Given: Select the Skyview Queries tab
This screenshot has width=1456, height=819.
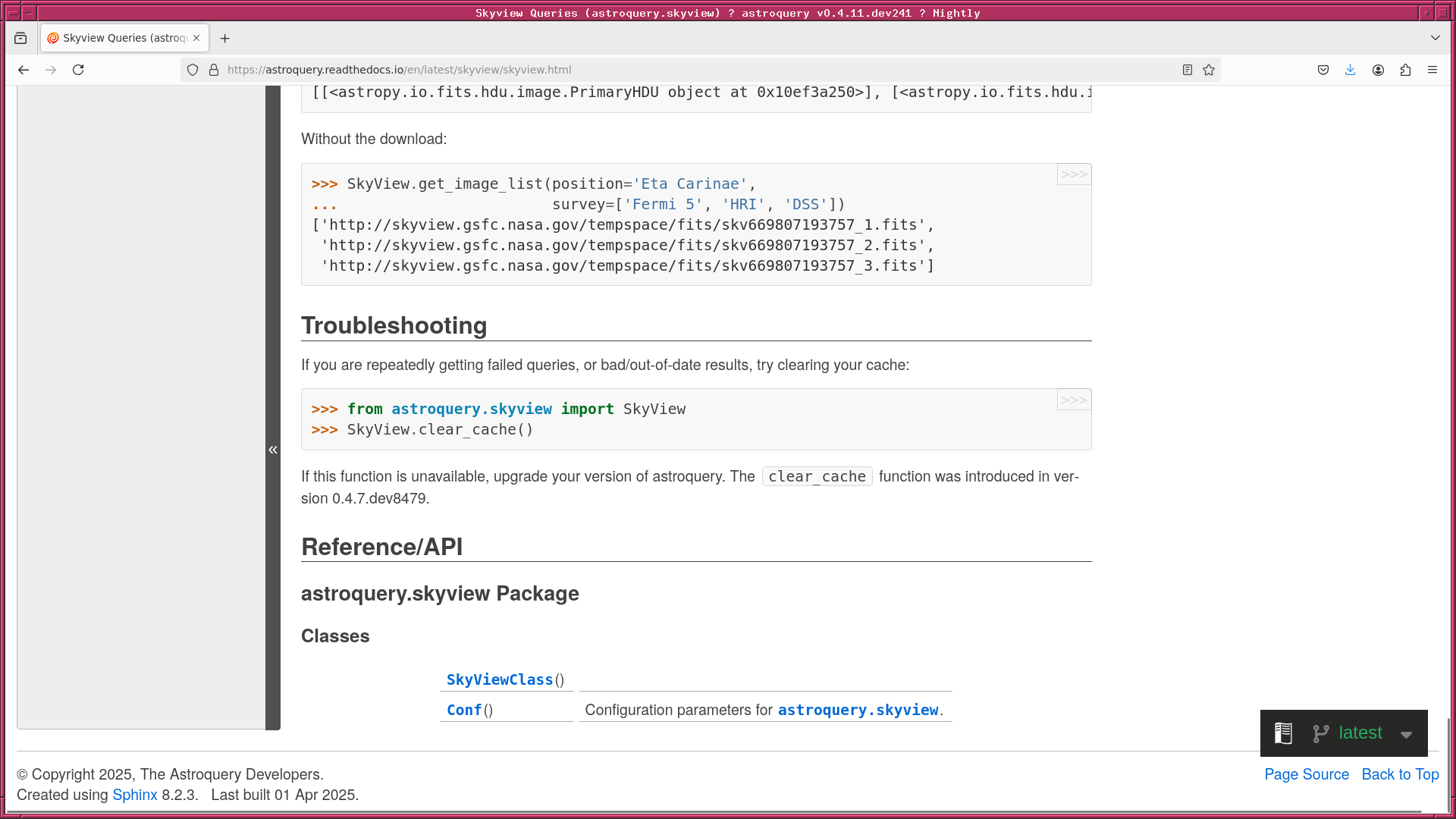Looking at the screenshot, I should [121, 38].
